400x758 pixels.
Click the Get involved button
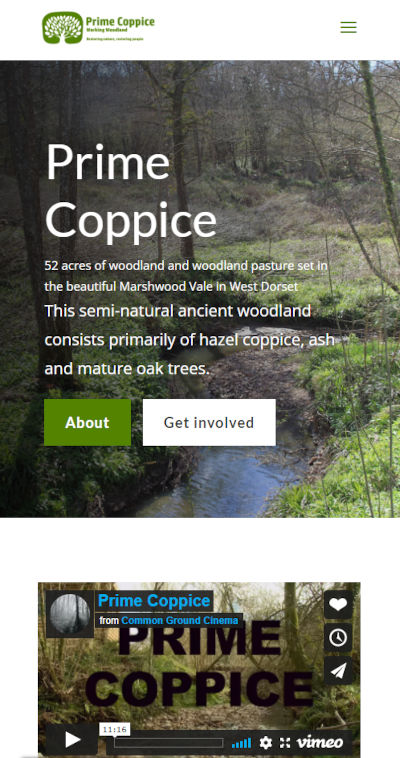click(x=209, y=423)
